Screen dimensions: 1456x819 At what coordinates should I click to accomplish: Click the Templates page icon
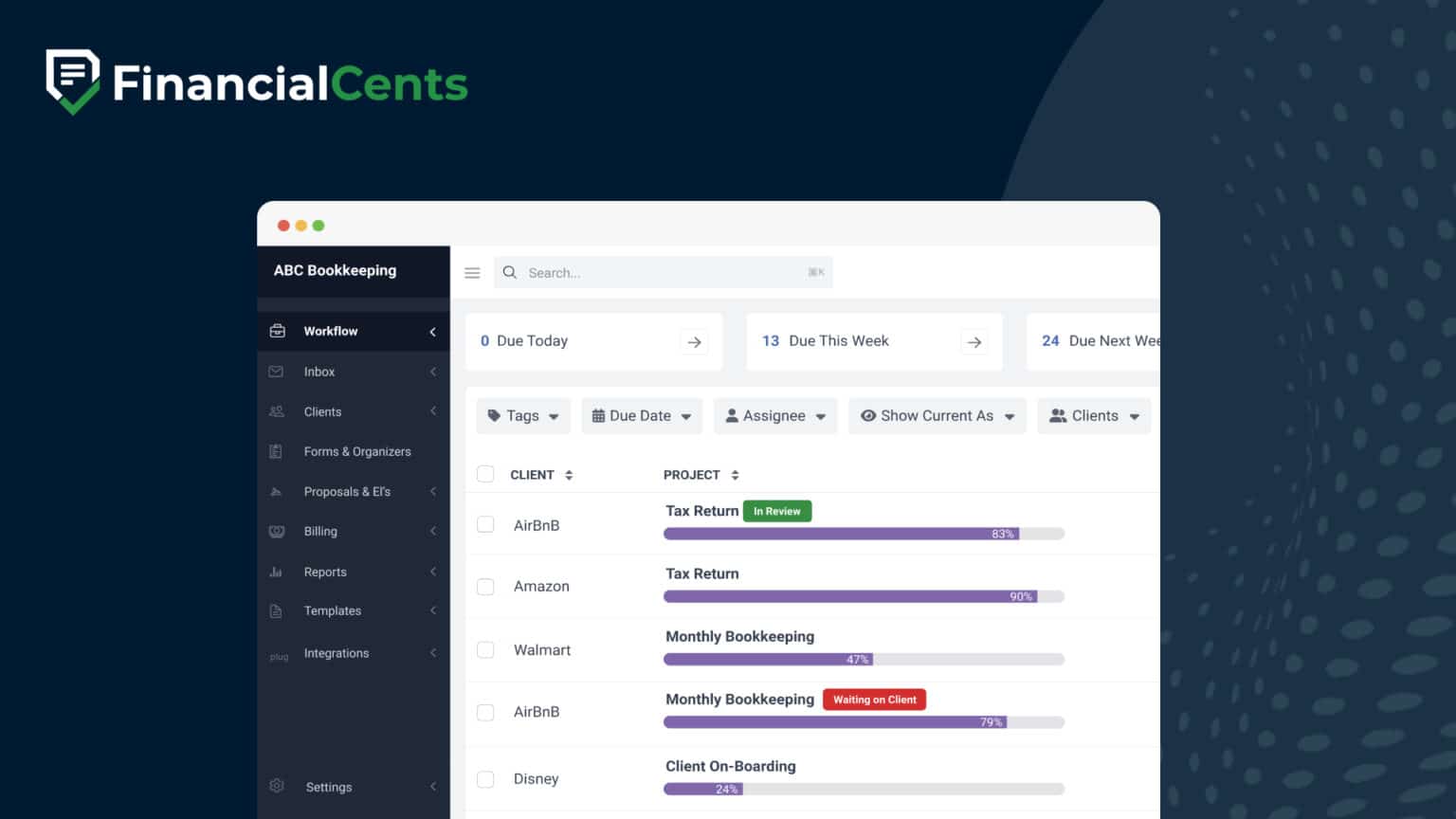[277, 610]
